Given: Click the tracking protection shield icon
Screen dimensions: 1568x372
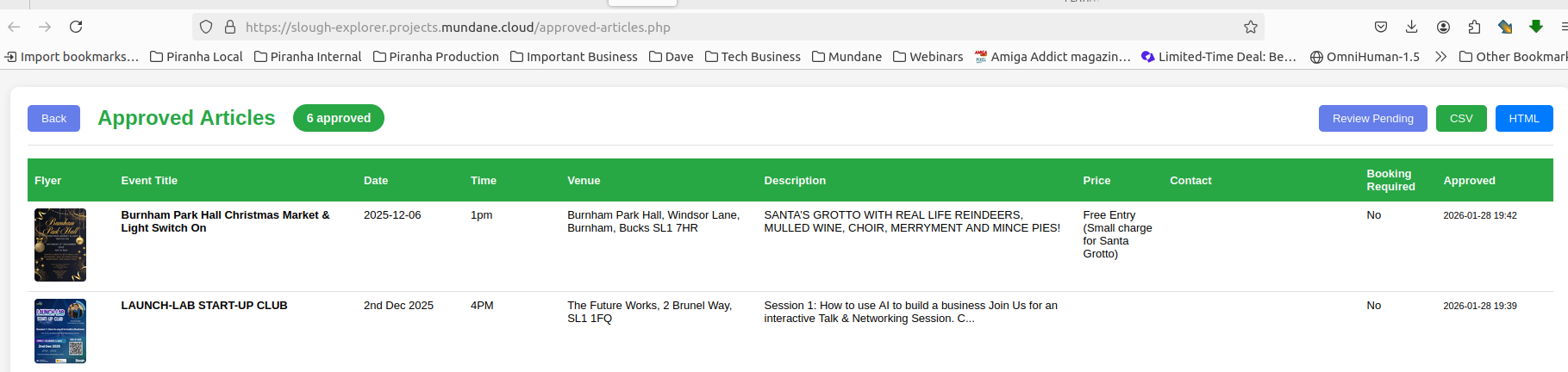Looking at the screenshot, I should (206, 27).
